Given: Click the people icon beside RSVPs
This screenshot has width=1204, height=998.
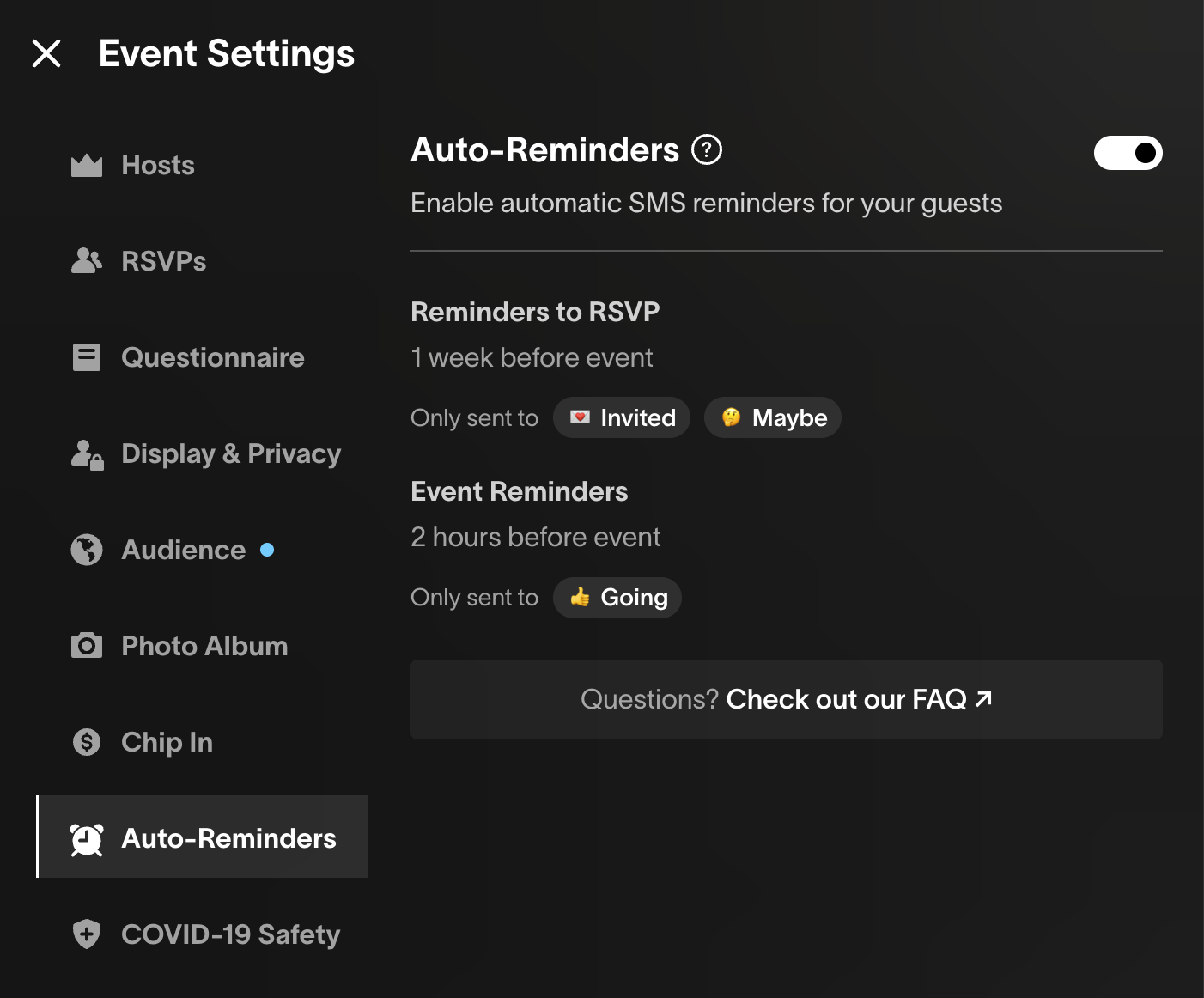Looking at the screenshot, I should (x=87, y=261).
